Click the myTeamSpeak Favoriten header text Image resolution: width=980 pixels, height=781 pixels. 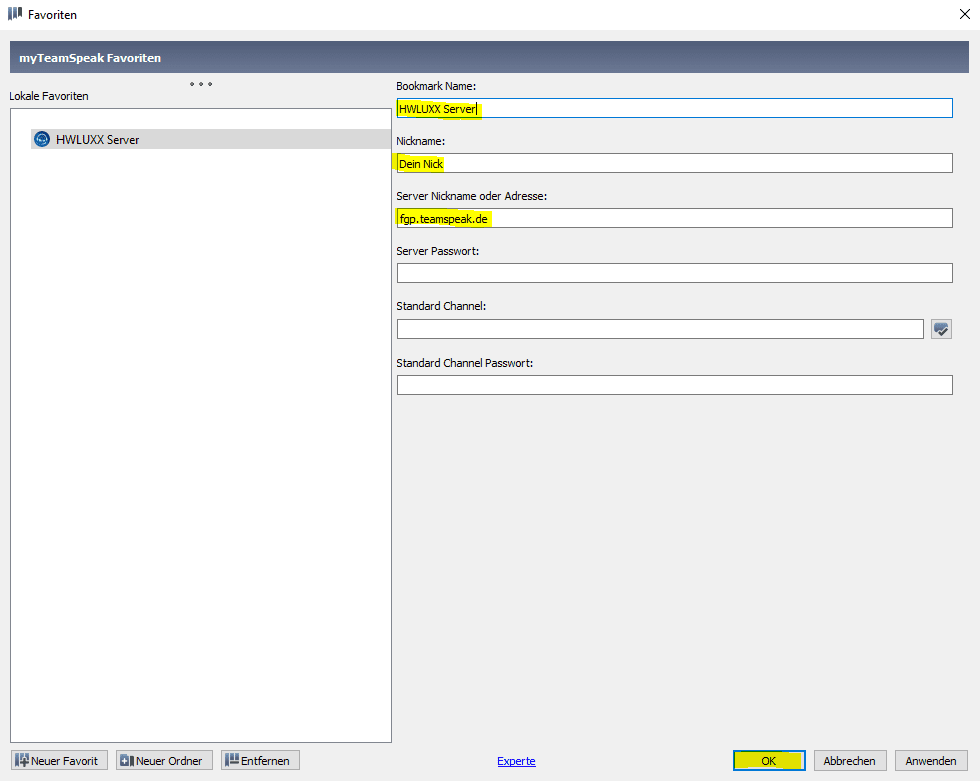(x=90, y=57)
